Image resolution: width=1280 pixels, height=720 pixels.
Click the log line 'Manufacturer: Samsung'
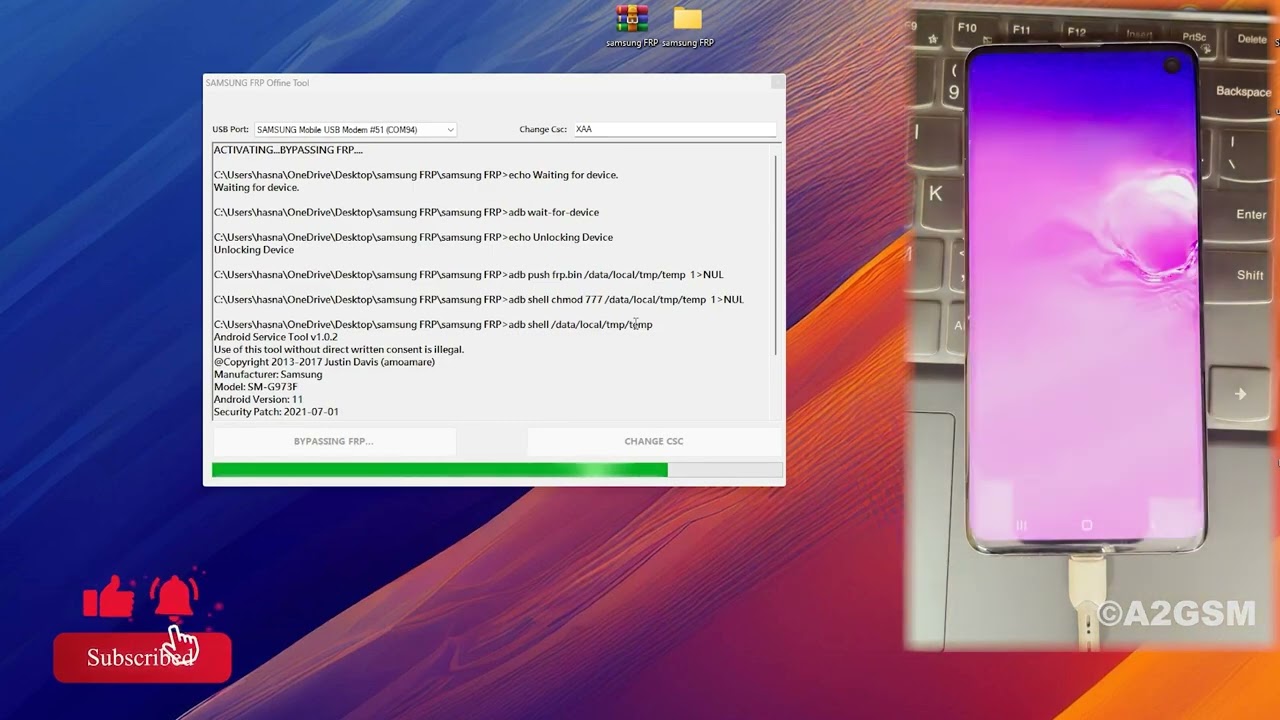point(268,374)
